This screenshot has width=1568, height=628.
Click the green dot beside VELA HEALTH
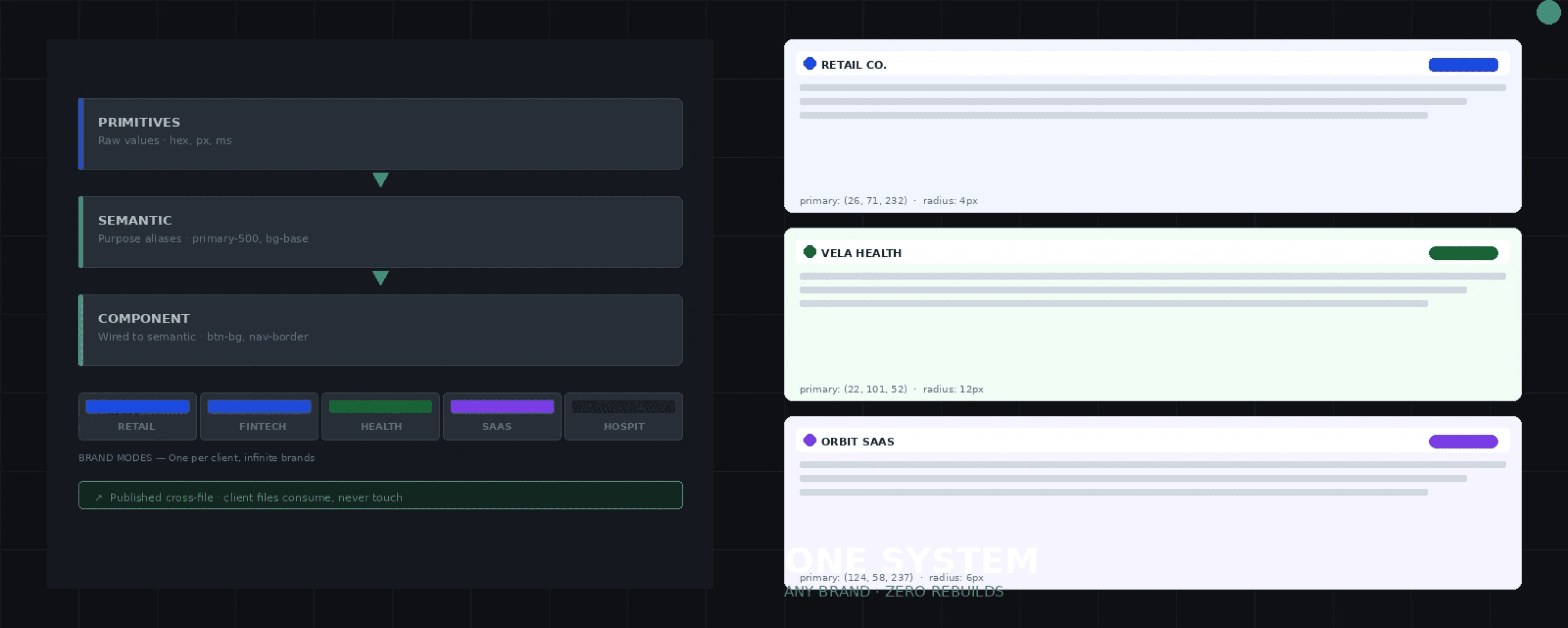tap(810, 252)
